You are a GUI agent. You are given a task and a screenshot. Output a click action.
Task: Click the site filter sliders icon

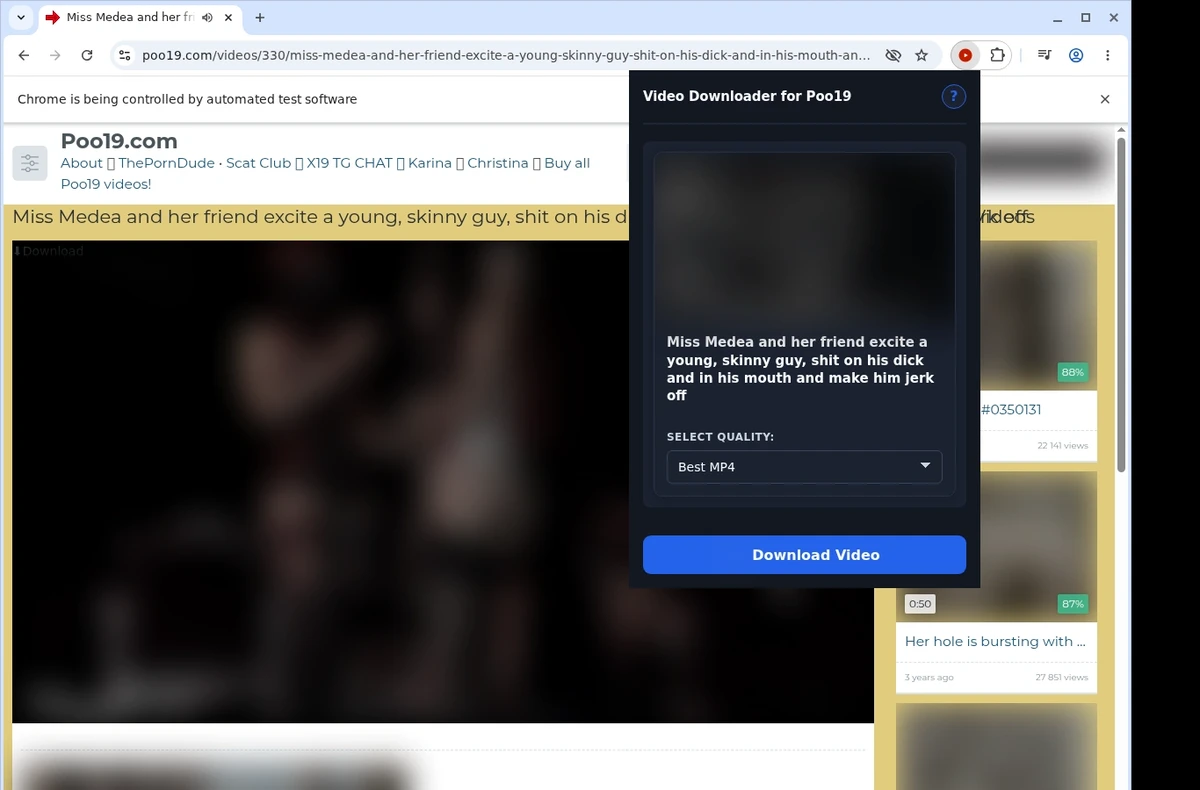point(30,163)
